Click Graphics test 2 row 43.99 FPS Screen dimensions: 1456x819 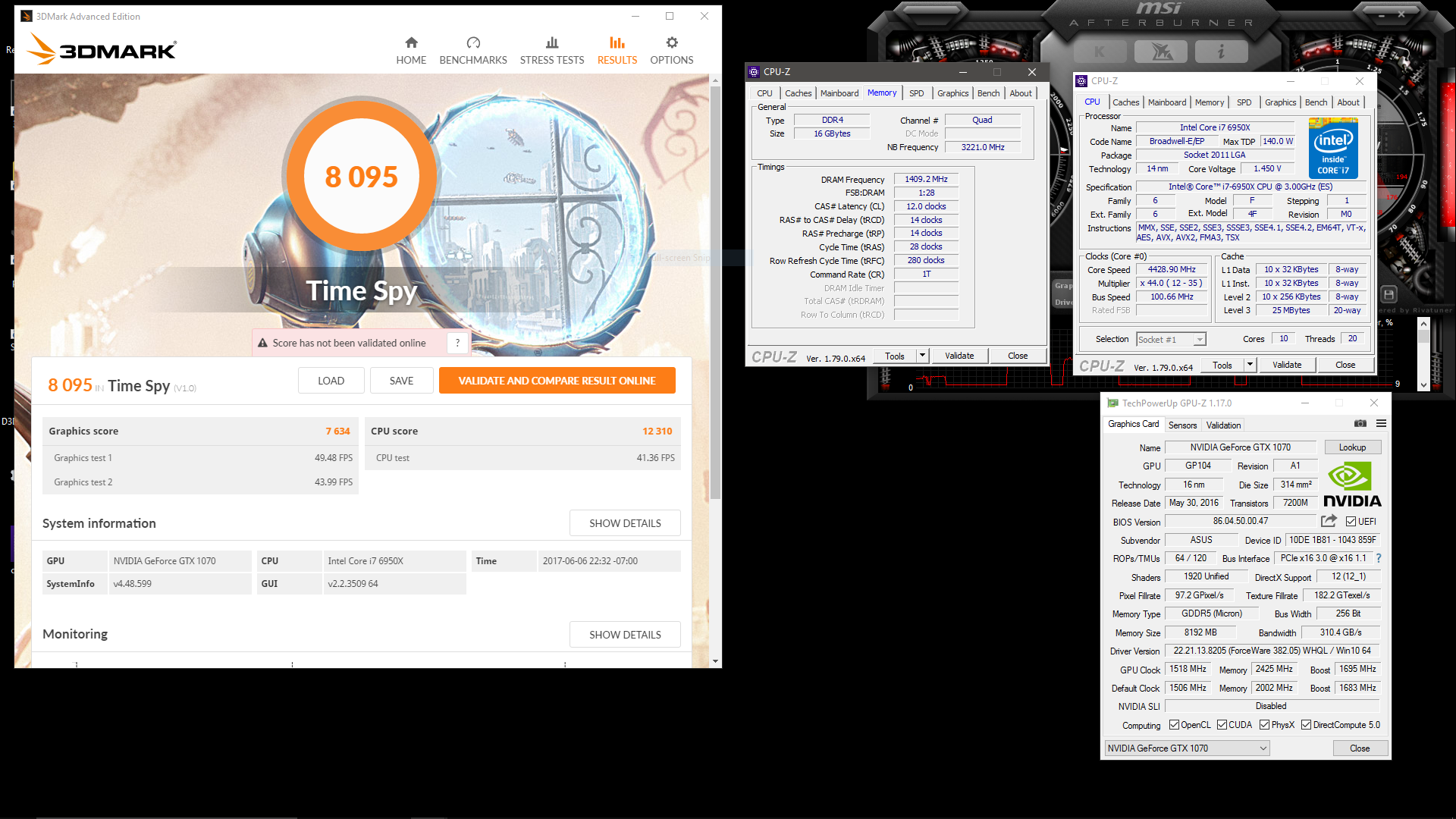pos(200,482)
